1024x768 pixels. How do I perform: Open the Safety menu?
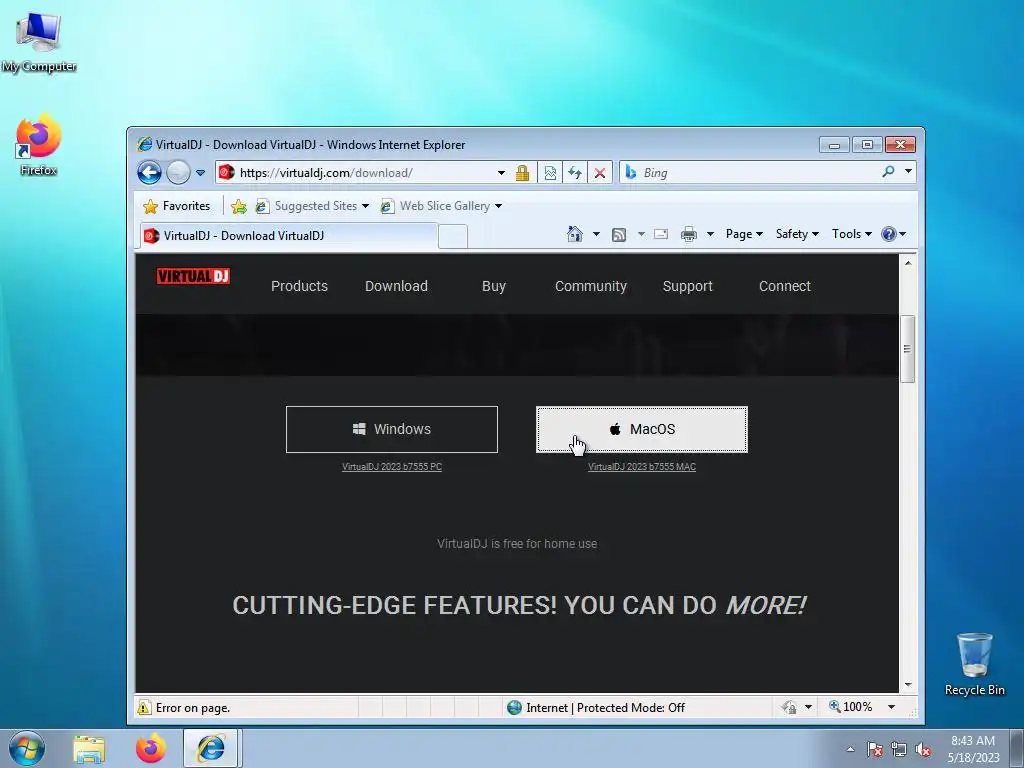797,234
